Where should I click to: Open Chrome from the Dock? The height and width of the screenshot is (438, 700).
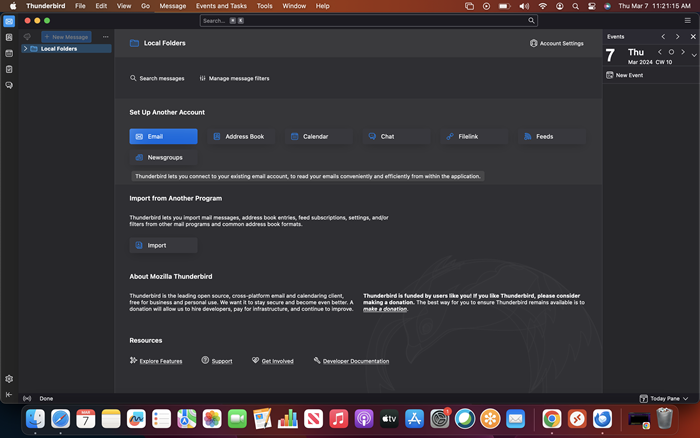(x=552, y=419)
